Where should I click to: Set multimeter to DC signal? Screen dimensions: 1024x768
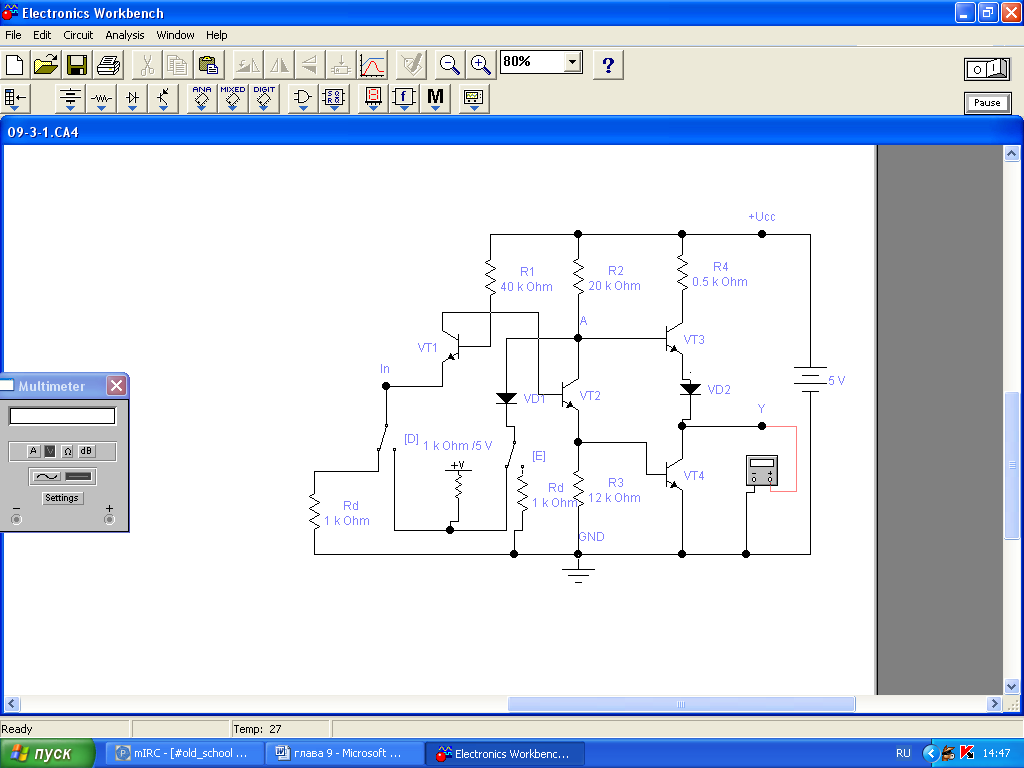[x=78, y=477]
